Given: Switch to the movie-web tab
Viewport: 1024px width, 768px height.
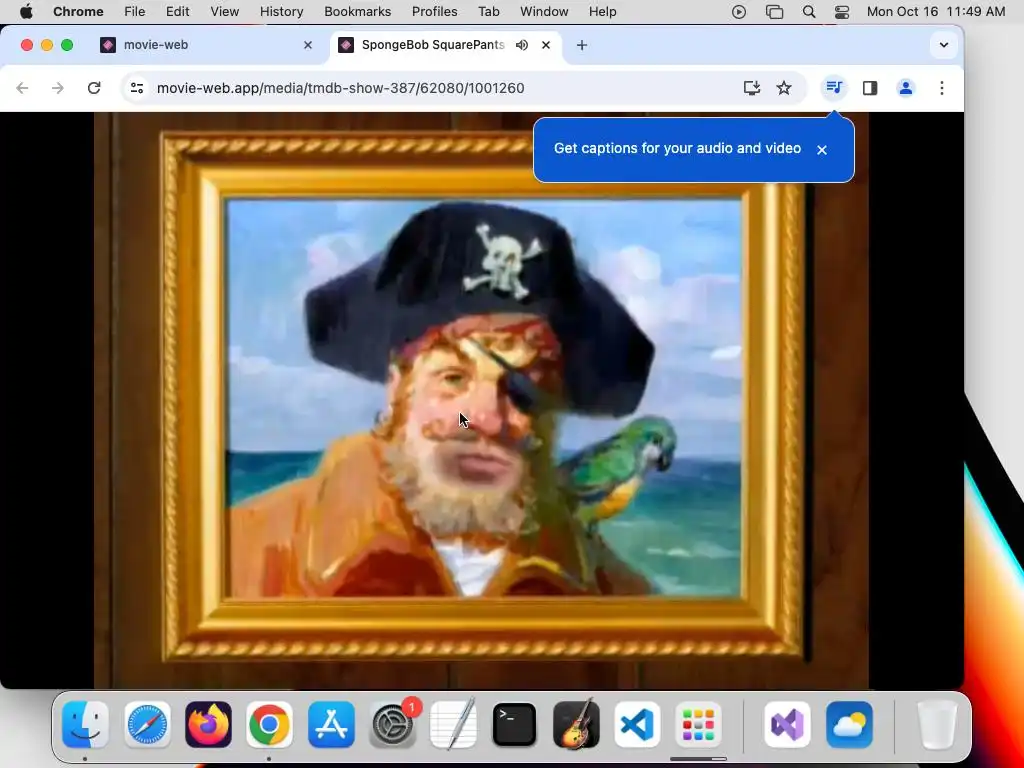Looking at the screenshot, I should point(208,45).
